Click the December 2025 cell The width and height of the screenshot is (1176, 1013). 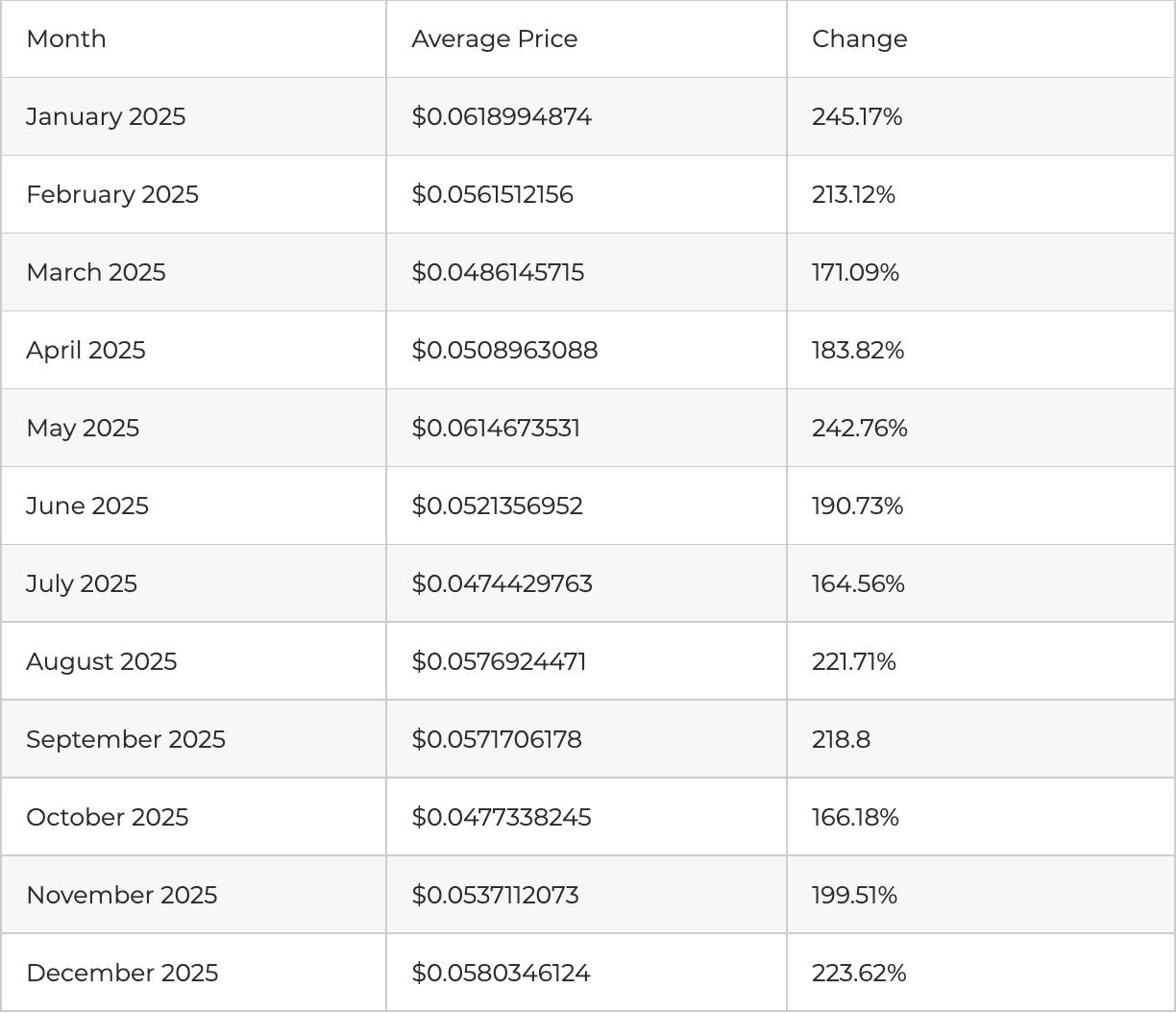pyautogui.click(x=122, y=974)
